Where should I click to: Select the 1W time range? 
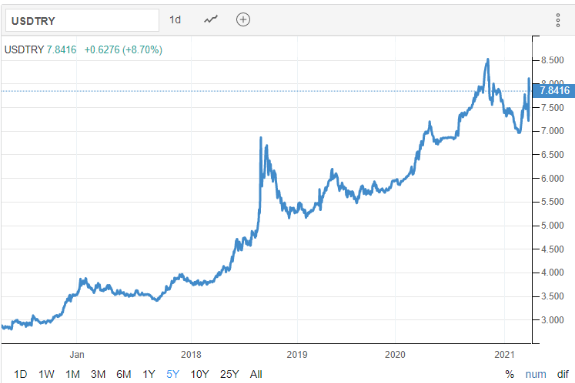[x=46, y=374]
